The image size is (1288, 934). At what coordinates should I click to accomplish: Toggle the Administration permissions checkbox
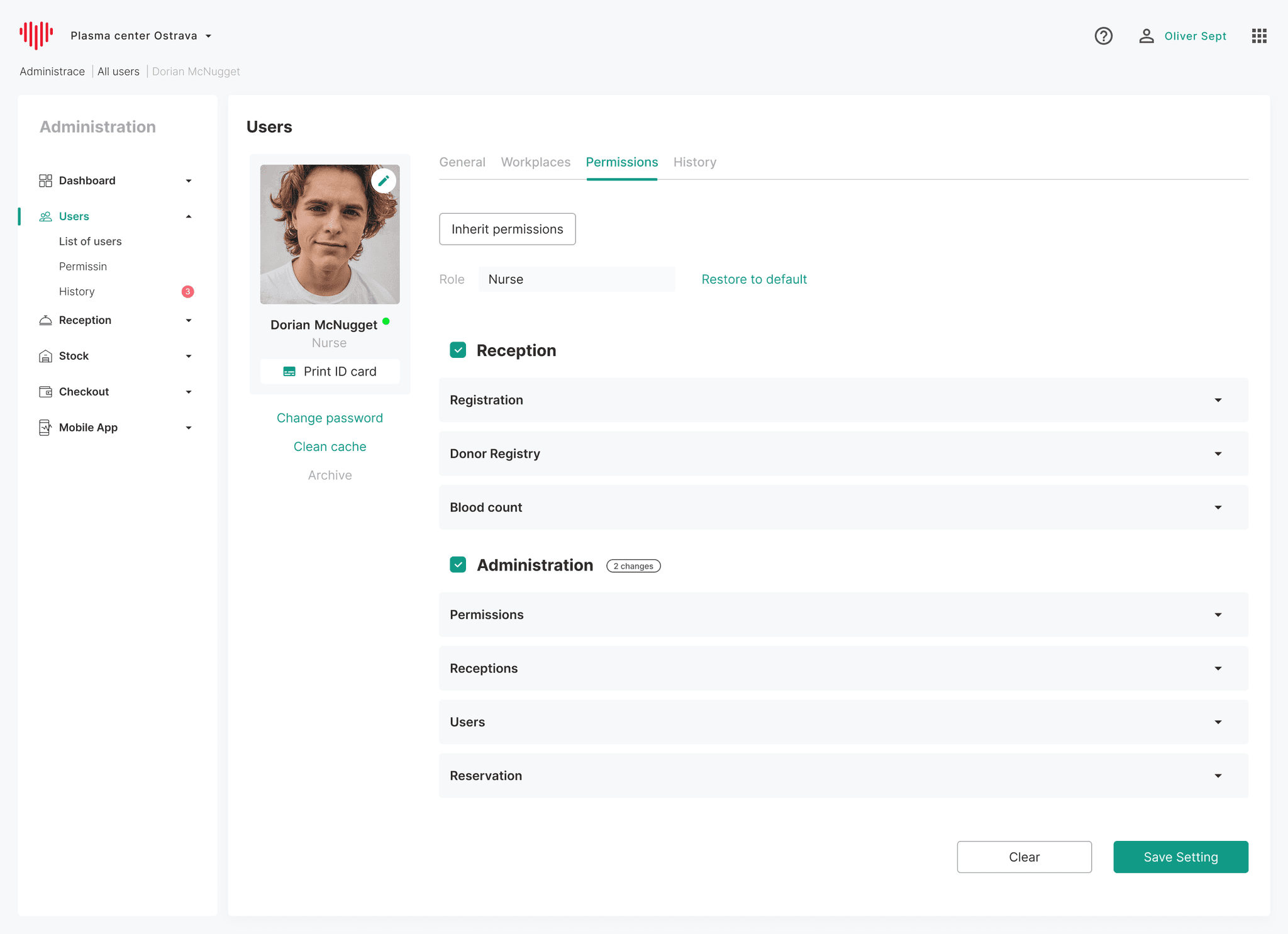click(x=458, y=565)
